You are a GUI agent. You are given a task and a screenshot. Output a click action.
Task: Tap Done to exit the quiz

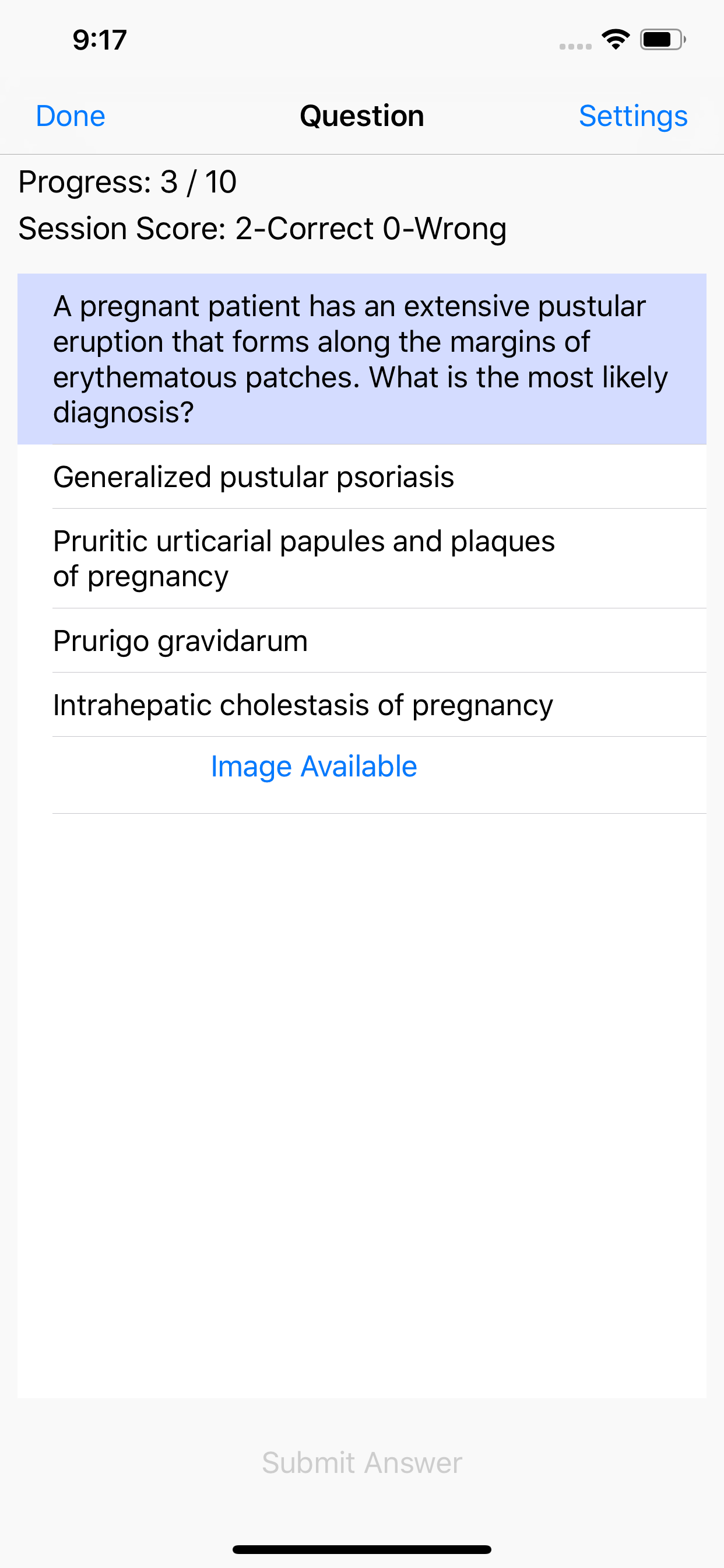click(x=71, y=116)
